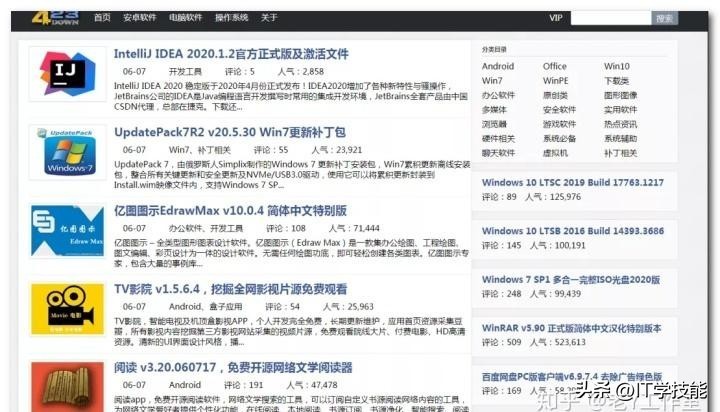Choose the WinPE category link
720x412 pixels.
point(556,81)
